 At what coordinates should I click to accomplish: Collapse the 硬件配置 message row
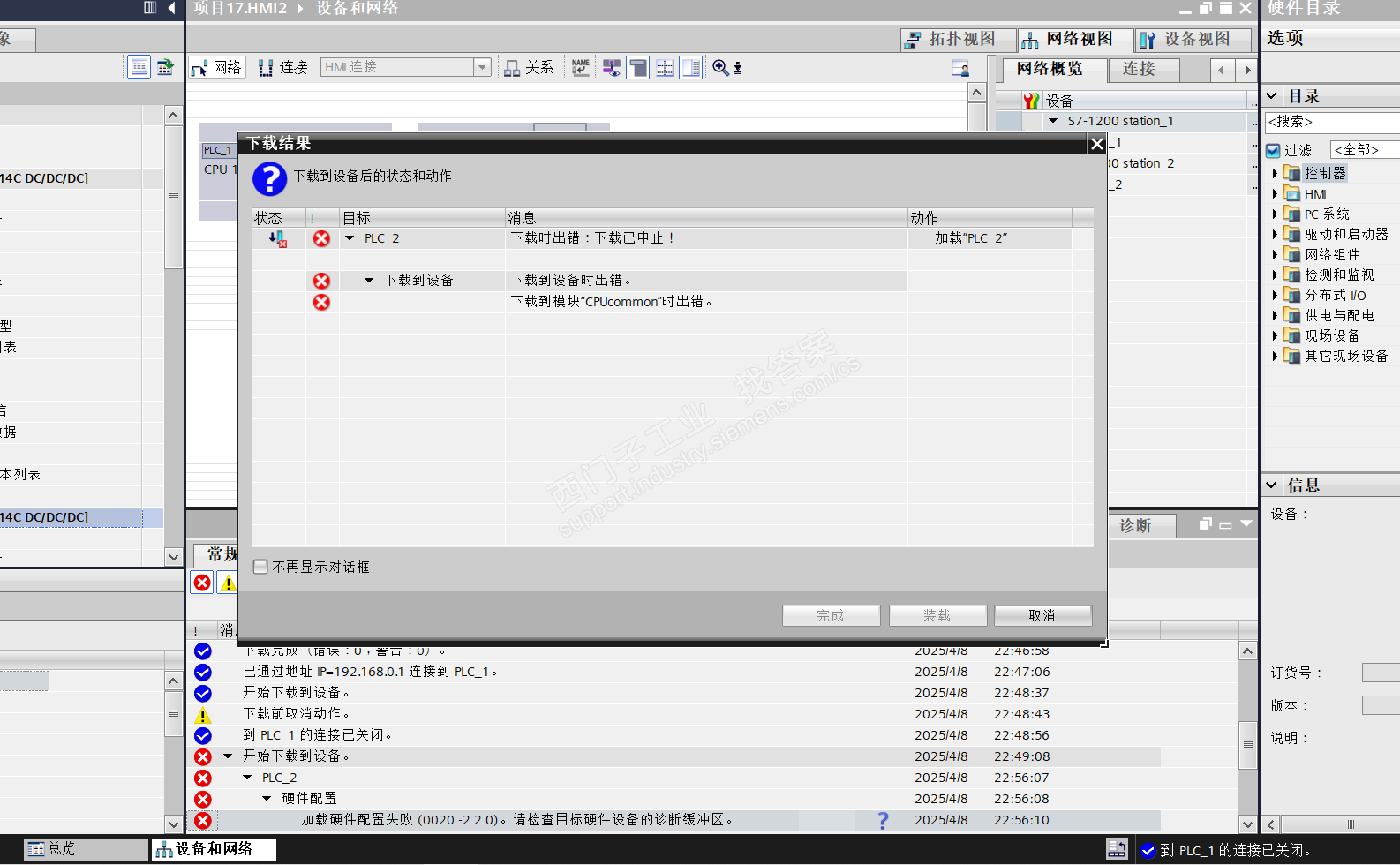tap(267, 799)
